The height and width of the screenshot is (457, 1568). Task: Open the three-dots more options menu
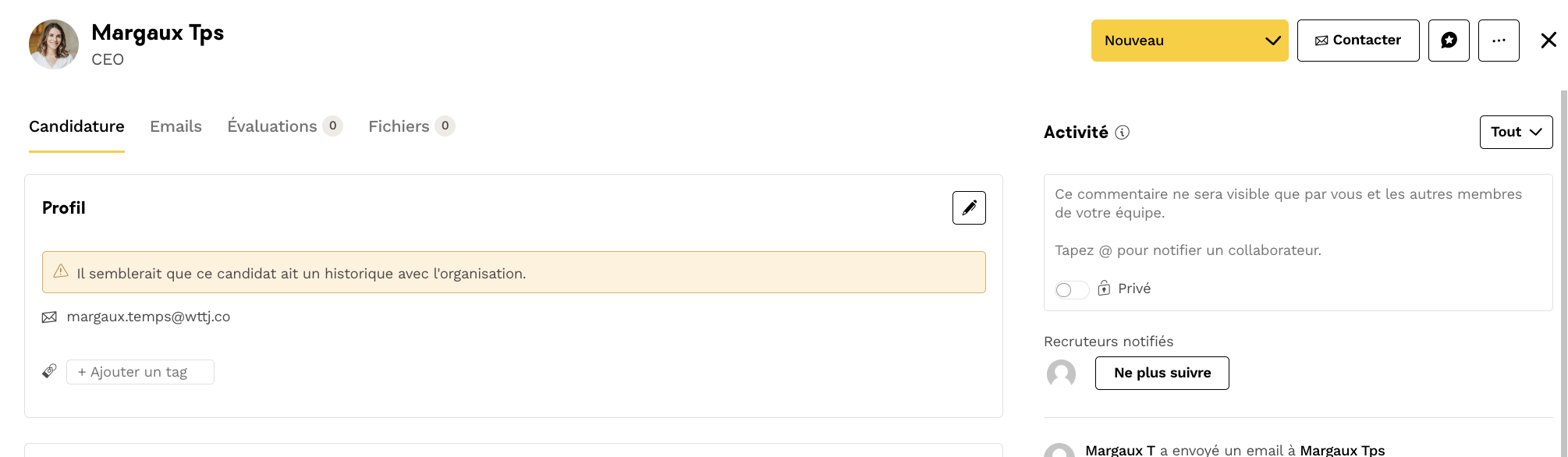pos(1499,41)
